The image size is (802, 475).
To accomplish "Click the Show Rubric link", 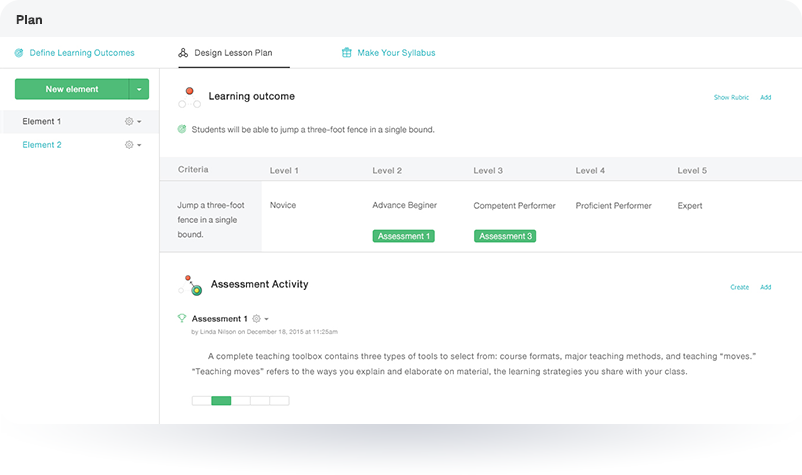I will [731, 97].
